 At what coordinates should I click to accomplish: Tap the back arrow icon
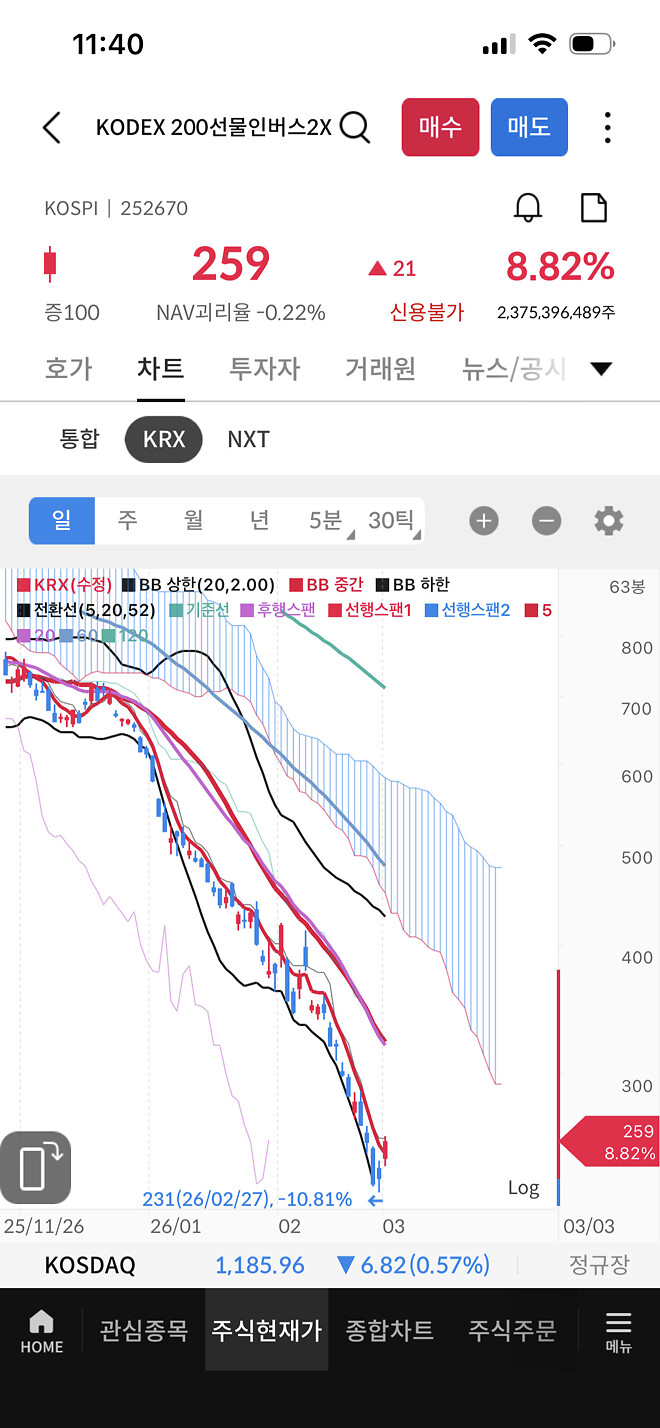[52, 128]
